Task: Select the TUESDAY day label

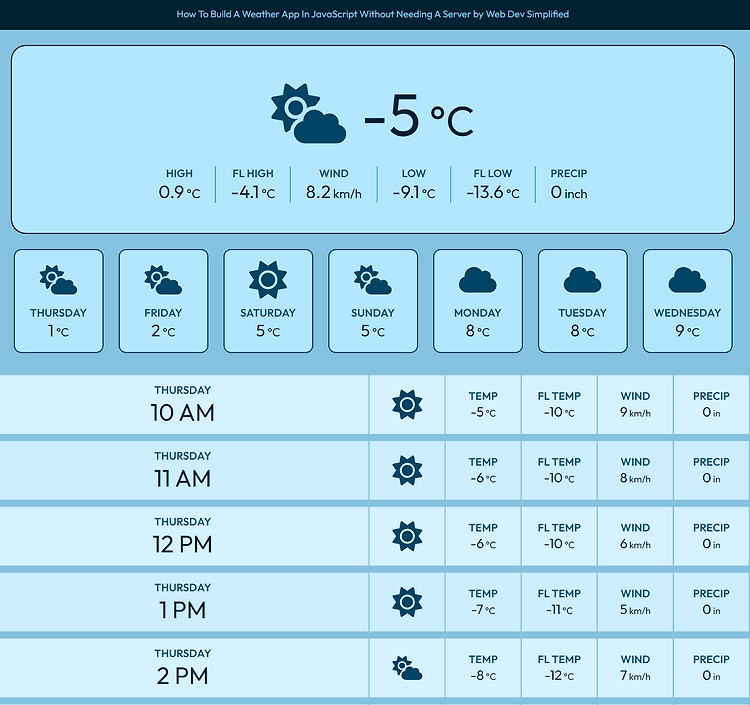Action: click(x=582, y=313)
